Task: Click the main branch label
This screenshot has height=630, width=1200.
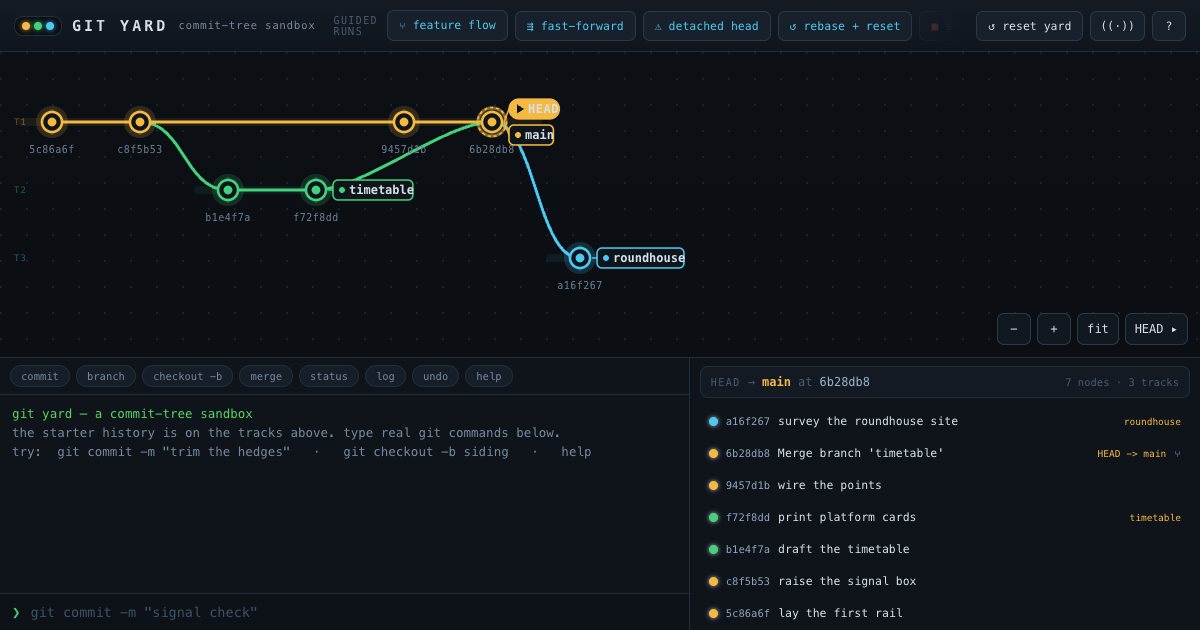Action: 531,135
